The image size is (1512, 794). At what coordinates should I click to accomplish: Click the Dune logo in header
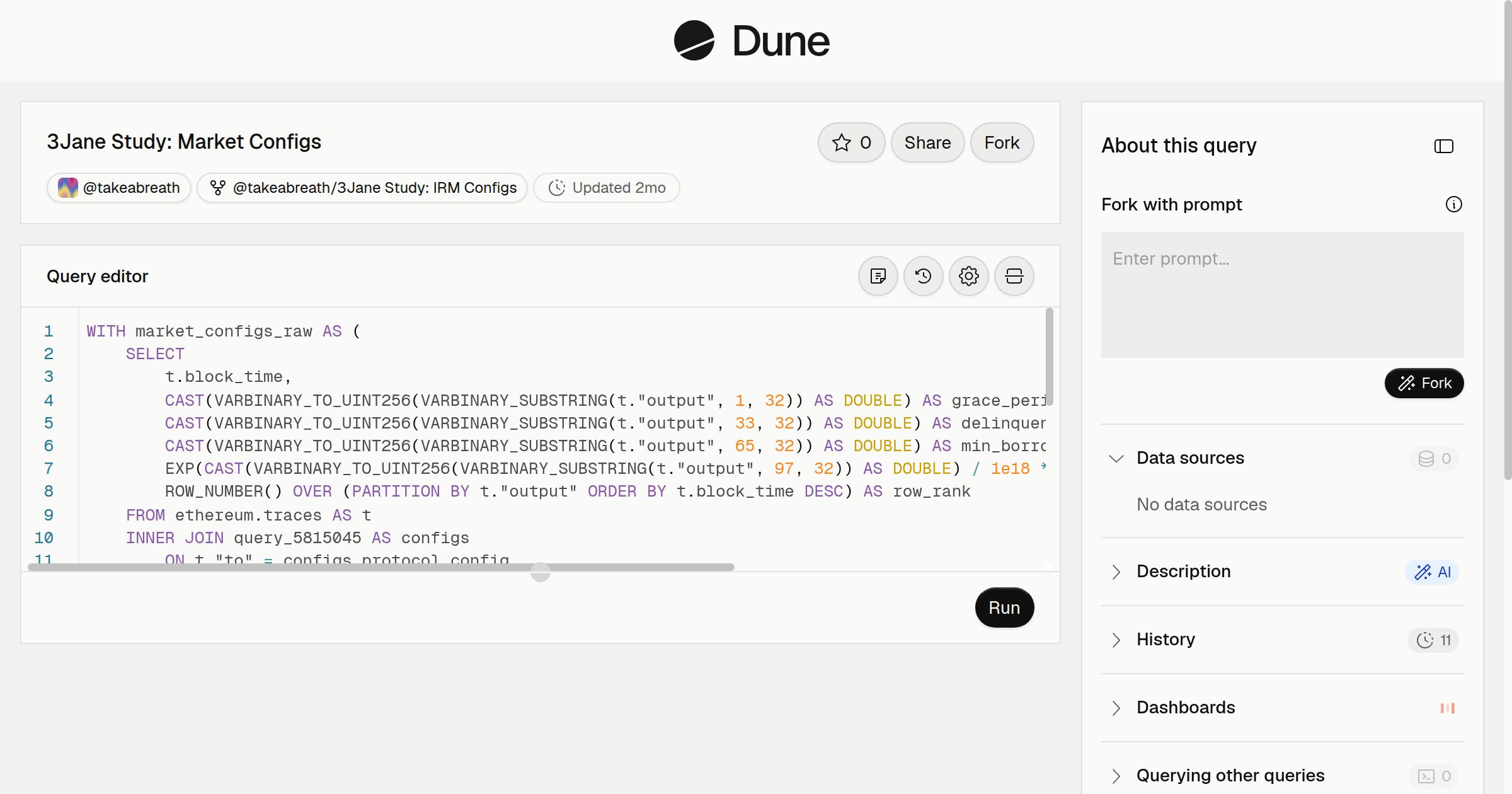[x=752, y=40]
